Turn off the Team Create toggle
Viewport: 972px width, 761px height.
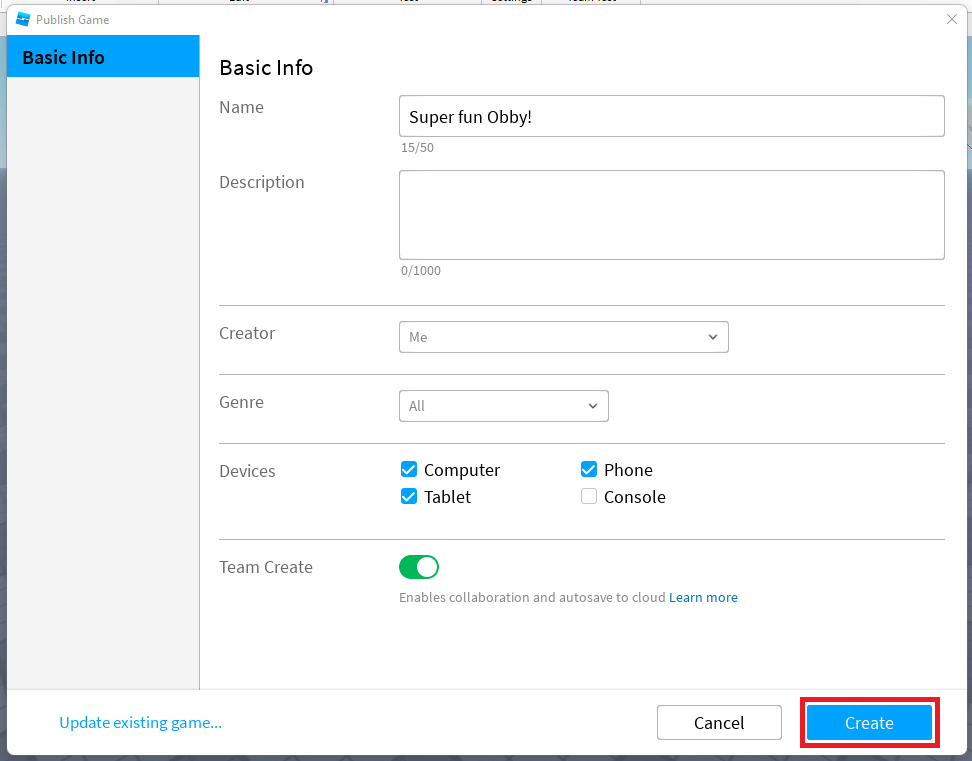[419, 567]
